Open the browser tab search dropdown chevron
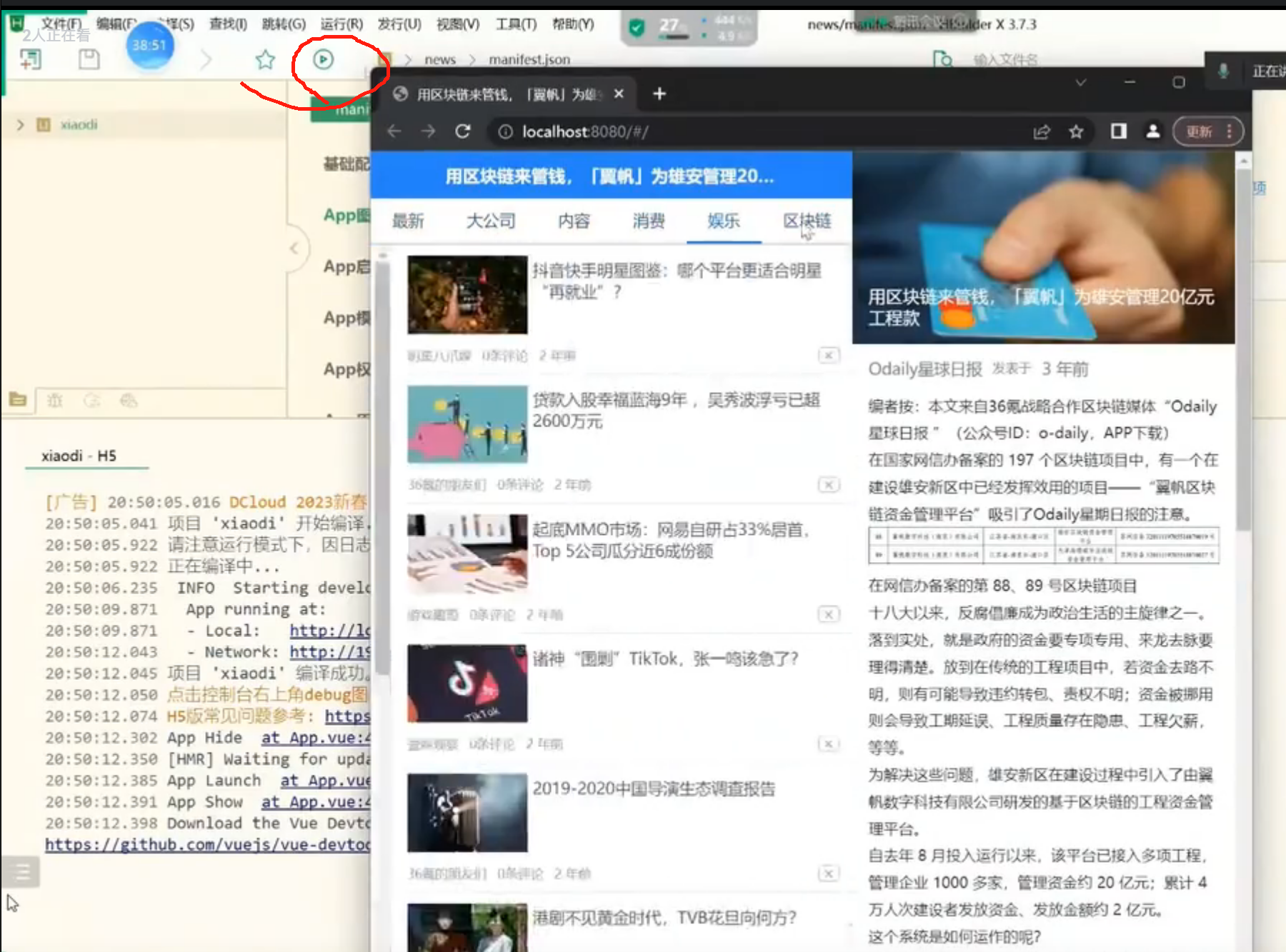1286x952 pixels. (x=1081, y=83)
